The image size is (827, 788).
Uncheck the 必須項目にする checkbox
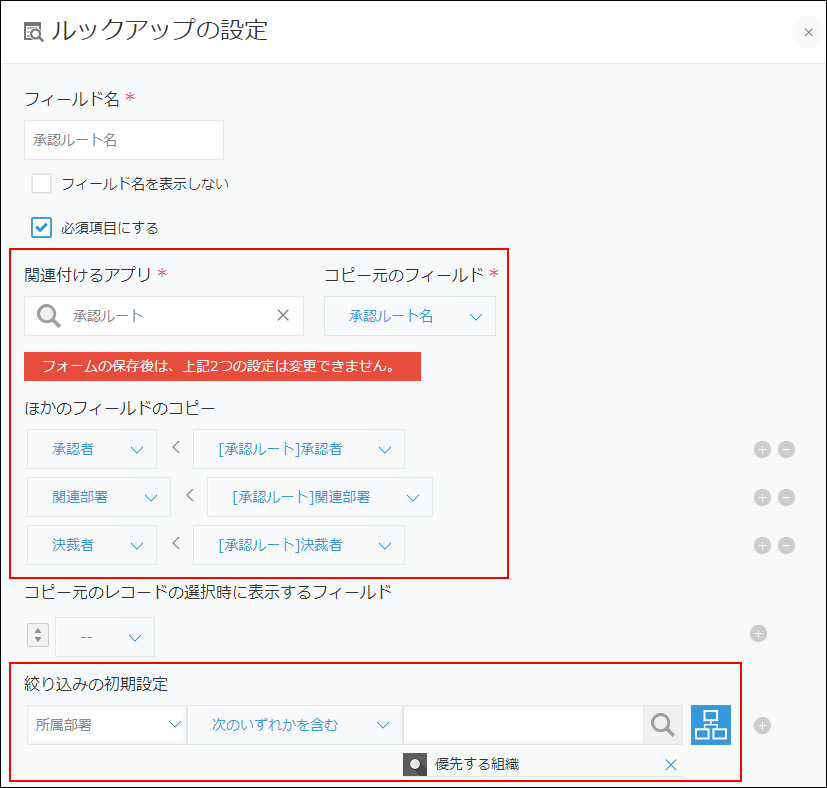(x=40, y=227)
